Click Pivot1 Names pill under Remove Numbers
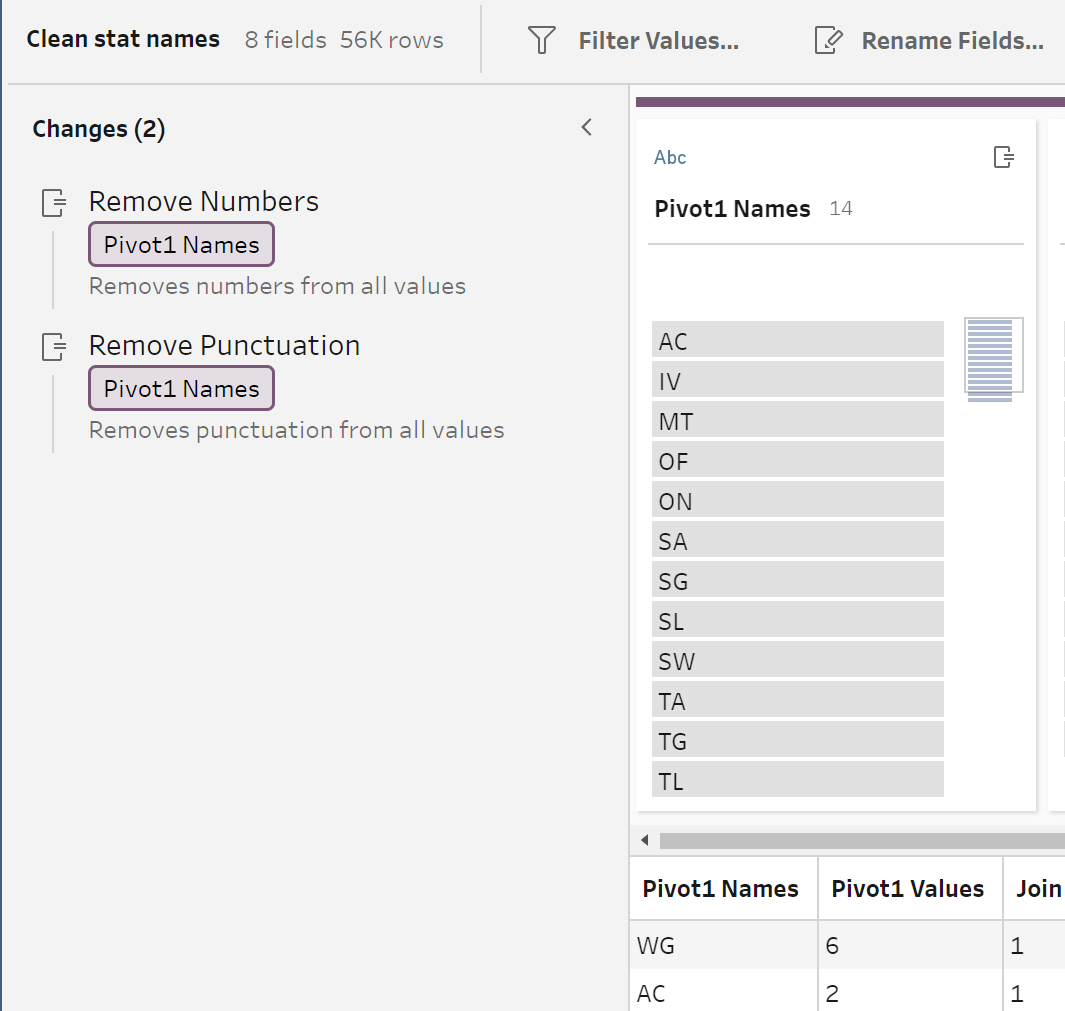 click(x=181, y=245)
